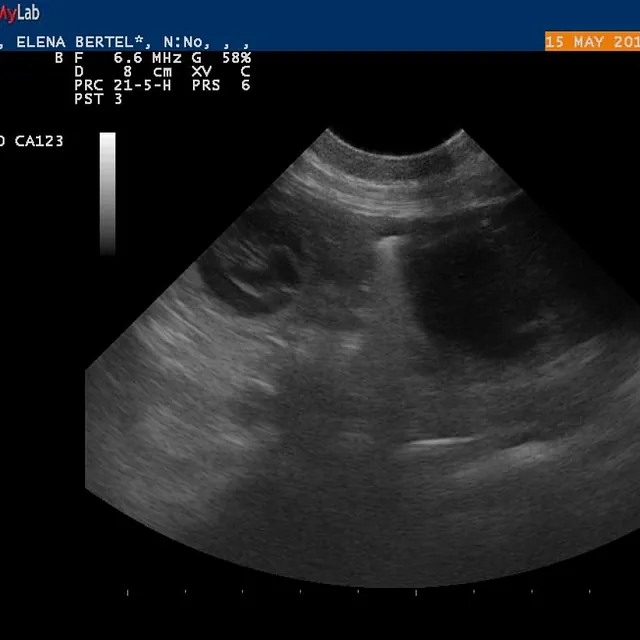Click the PRC 21-5-H setting
The width and height of the screenshot is (640, 640).
118,86
